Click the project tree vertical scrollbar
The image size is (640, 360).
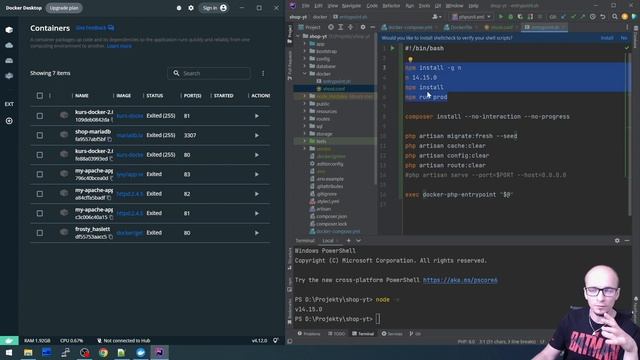[x=375, y=108]
